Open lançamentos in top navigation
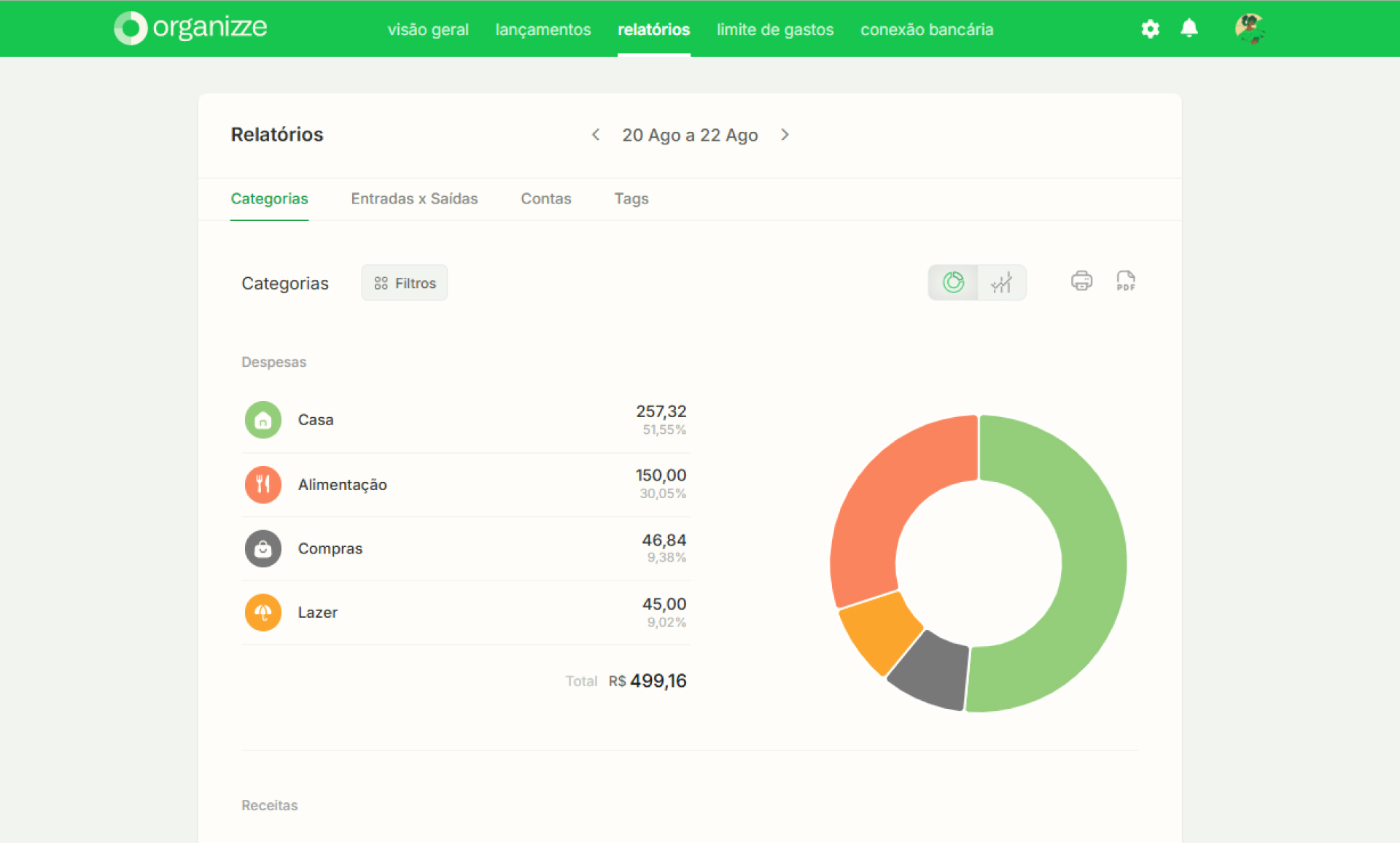Screen dimensions: 1400x843 tap(543, 30)
